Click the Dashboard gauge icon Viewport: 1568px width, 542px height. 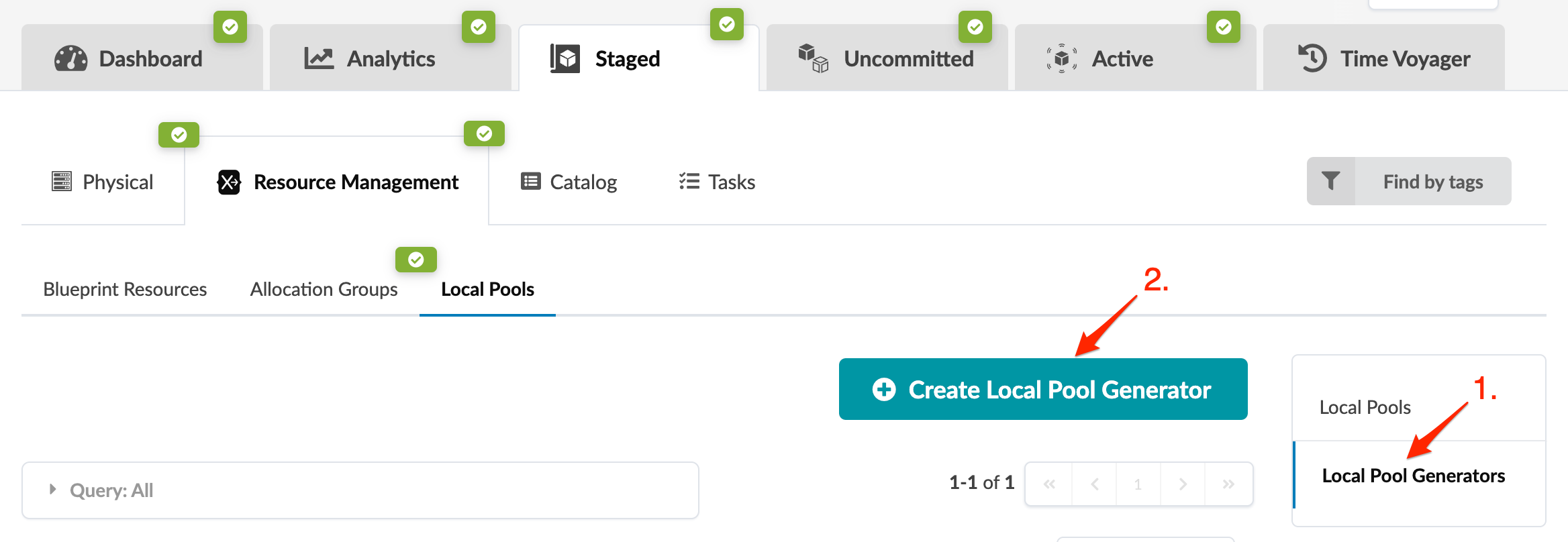pyautogui.click(x=70, y=59)
